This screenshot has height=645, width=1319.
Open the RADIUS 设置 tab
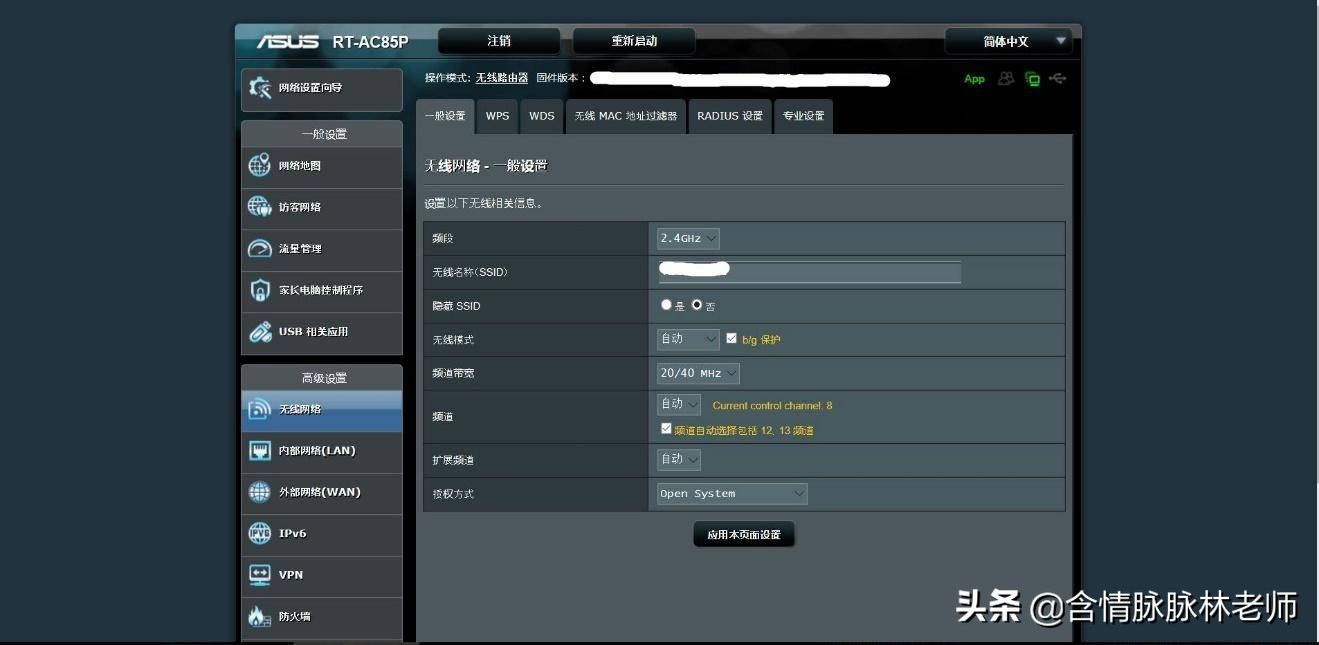tap(727, 116)
